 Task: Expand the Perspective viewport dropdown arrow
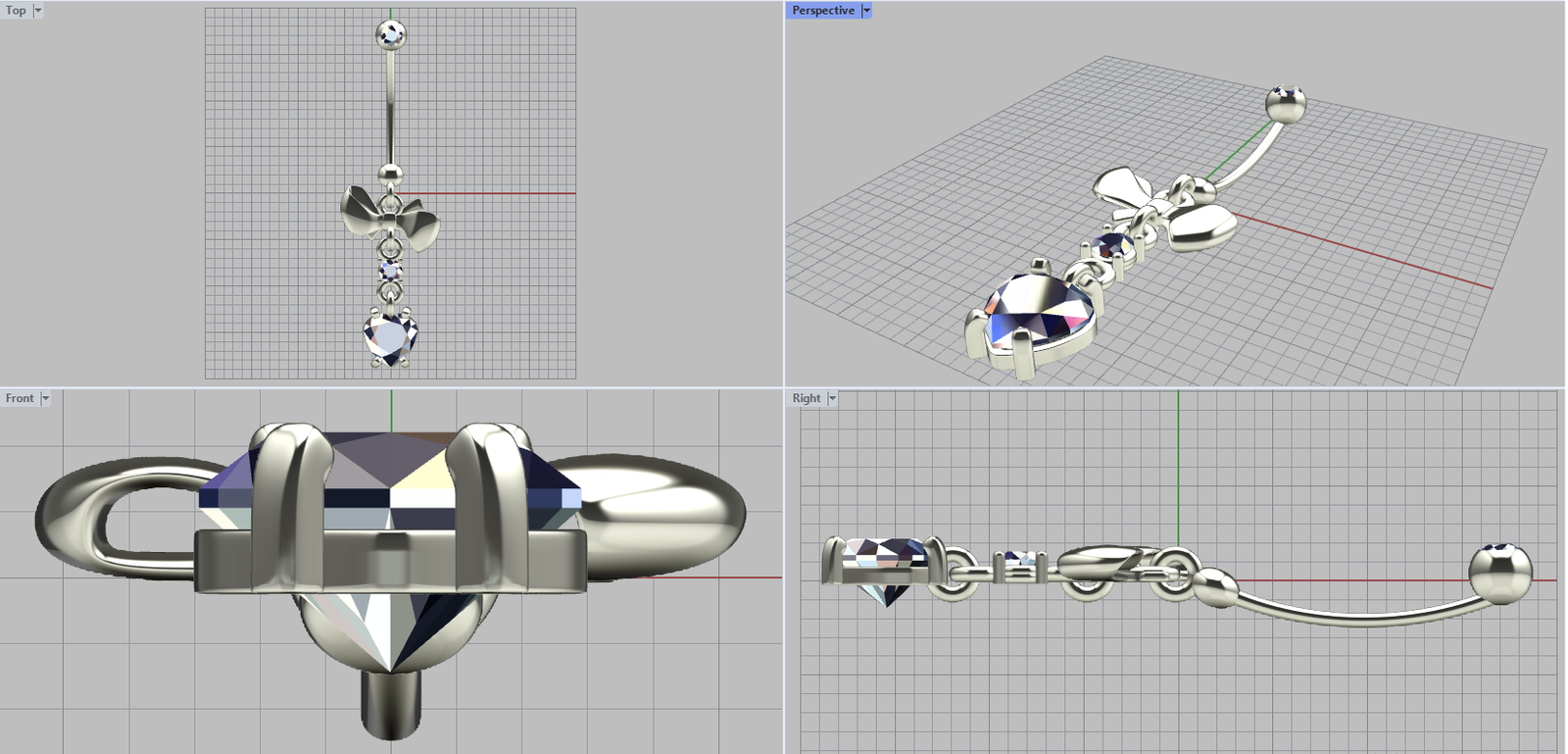[866, 11]
